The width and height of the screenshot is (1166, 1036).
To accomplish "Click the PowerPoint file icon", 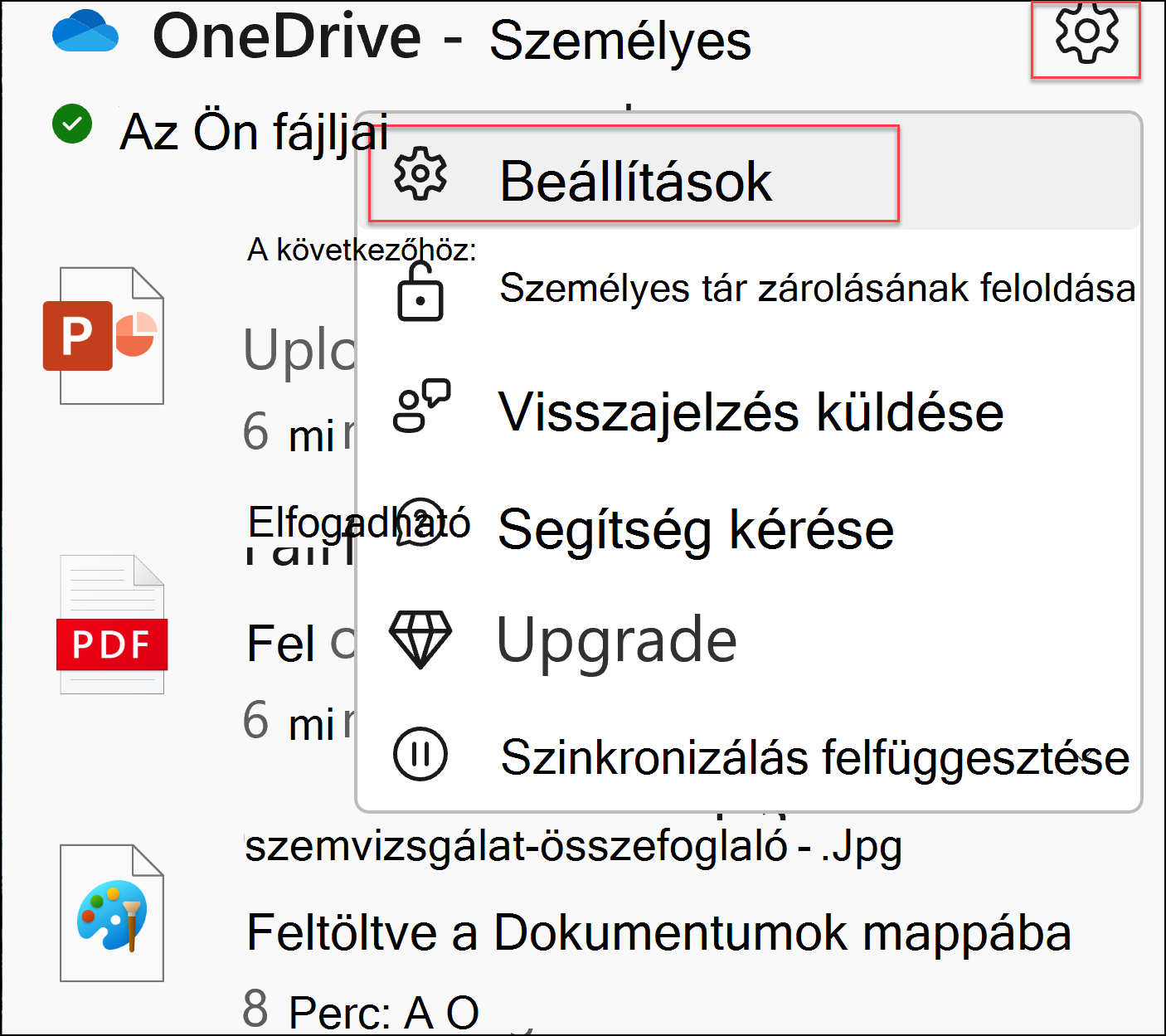I will (x=104, y=335).
